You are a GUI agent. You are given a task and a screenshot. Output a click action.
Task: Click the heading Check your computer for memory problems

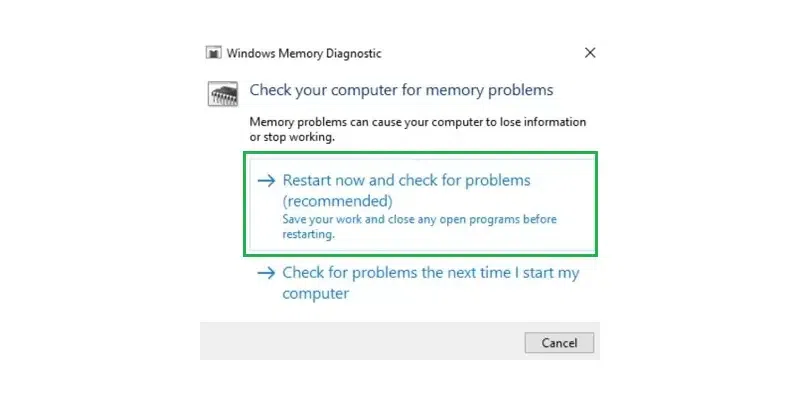click(401, 90)
